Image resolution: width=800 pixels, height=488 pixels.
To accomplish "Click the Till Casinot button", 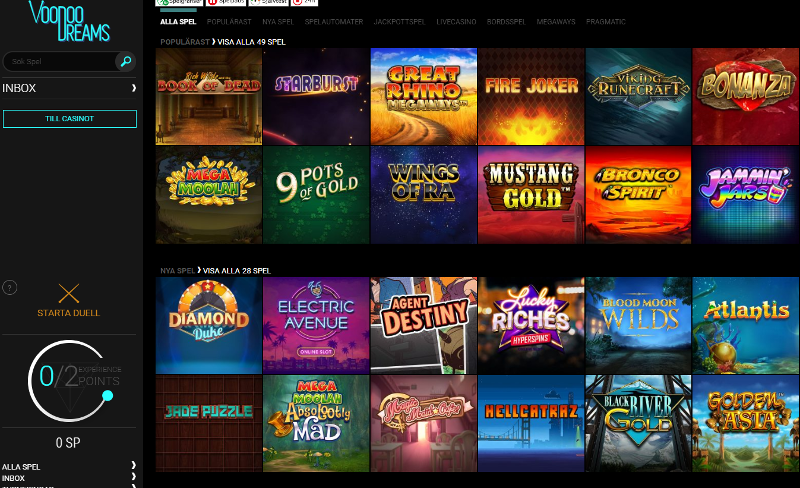I will [x=70, y=119].
